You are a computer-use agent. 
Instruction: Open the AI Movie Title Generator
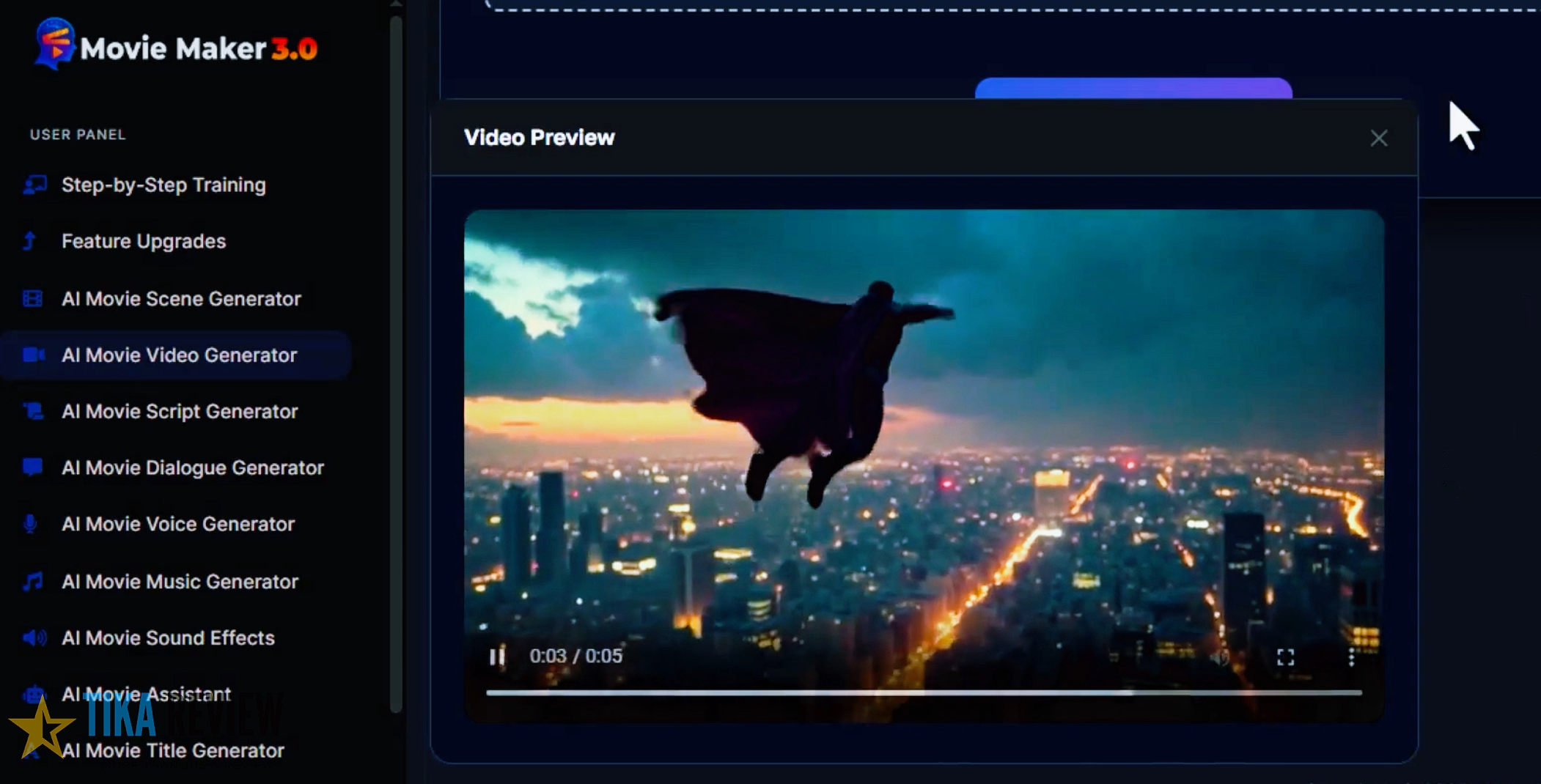[x=172, y=751]
